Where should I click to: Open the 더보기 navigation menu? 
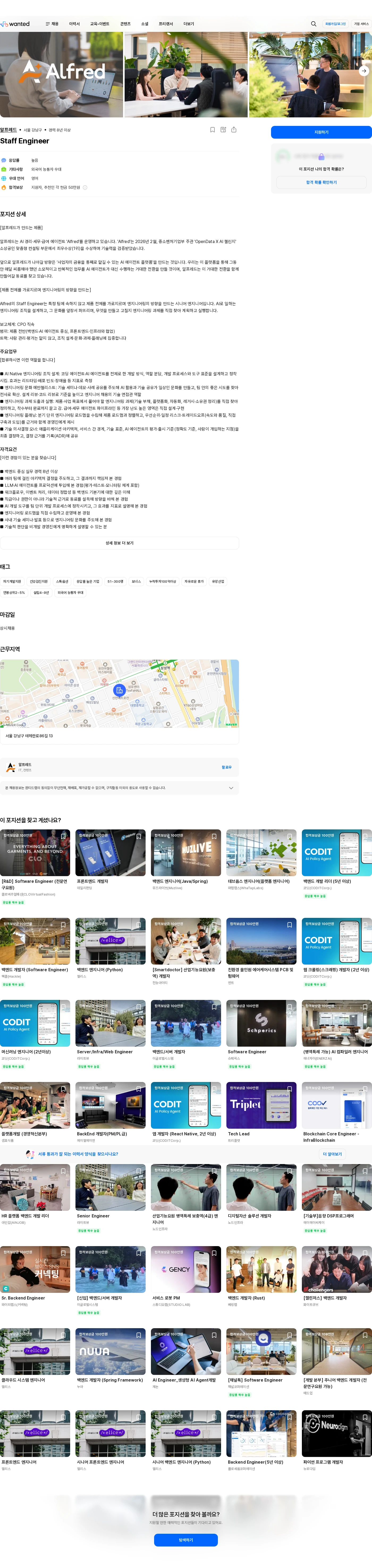[189, 24]
